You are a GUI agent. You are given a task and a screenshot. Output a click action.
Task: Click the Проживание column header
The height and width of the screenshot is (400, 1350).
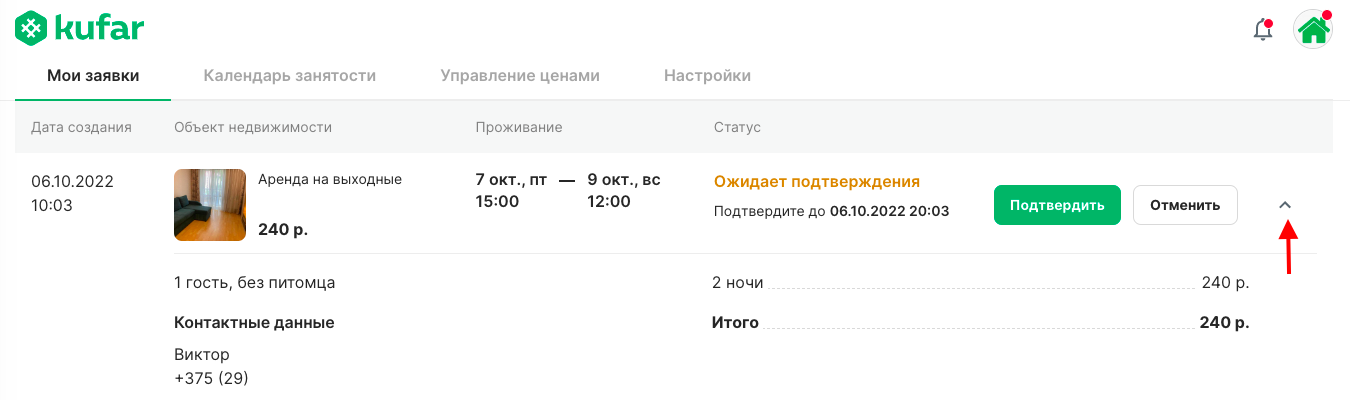click(519, 127)
